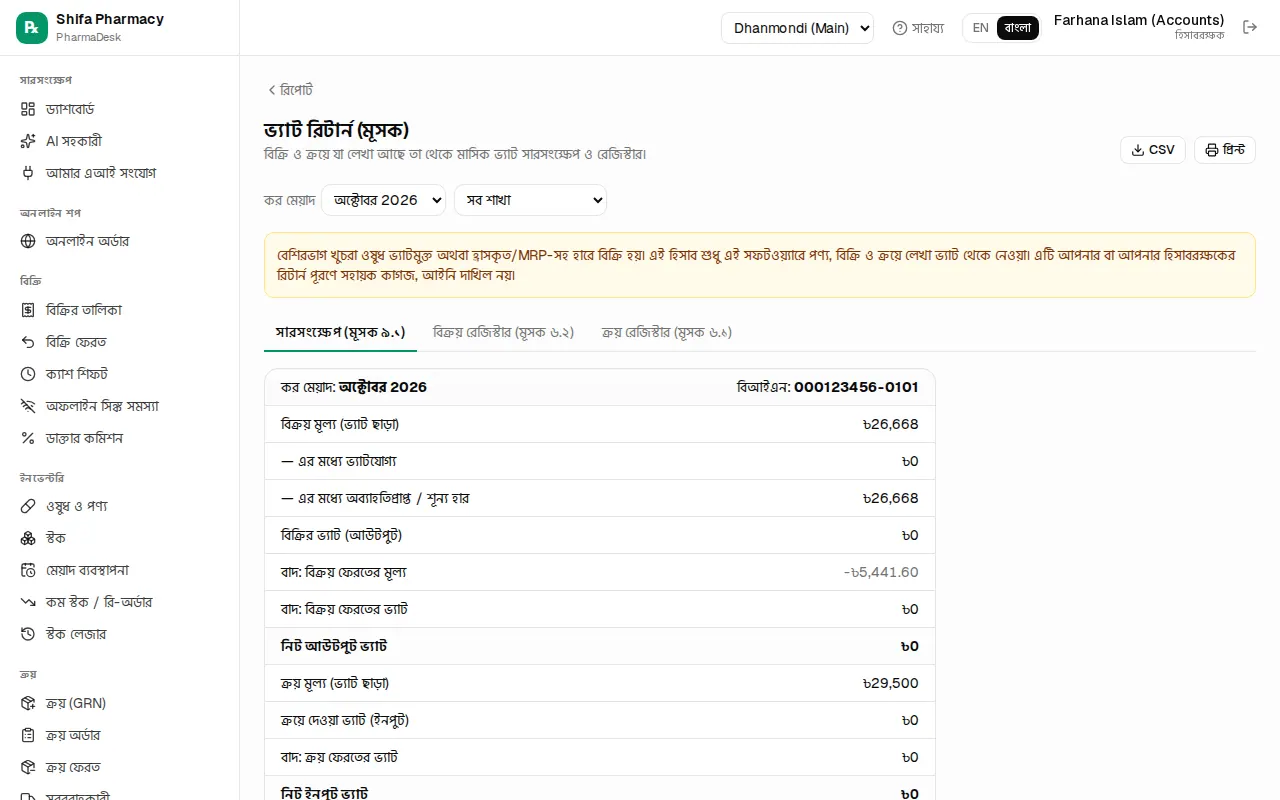Open the সাহায্য help link
This screenshot has height=800, width=1280.
pos(918,28)
